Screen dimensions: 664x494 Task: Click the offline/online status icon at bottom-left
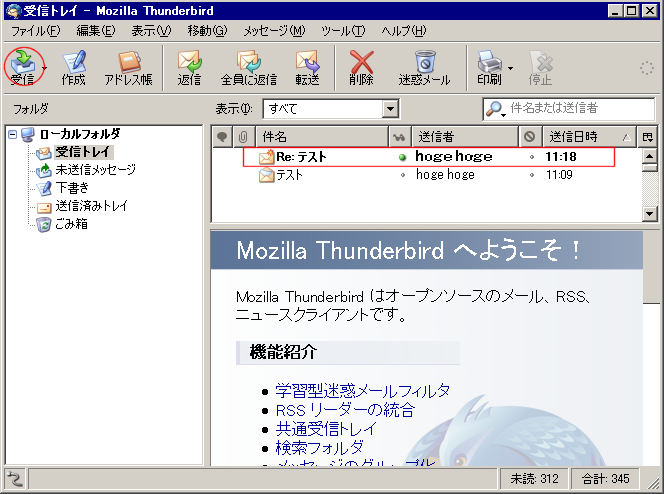point(14,479)
